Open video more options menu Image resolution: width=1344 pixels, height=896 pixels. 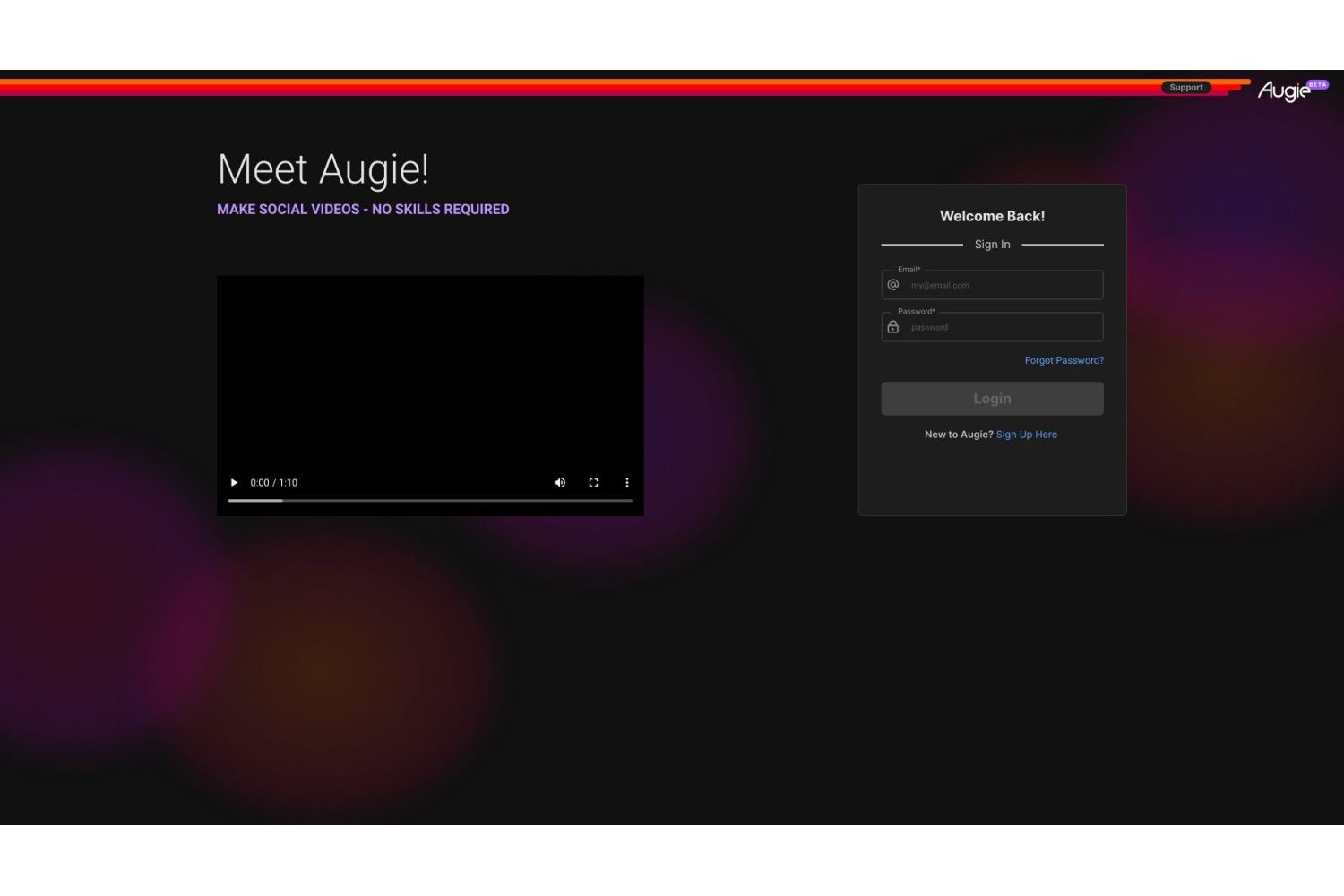click(x=627, y=482)
